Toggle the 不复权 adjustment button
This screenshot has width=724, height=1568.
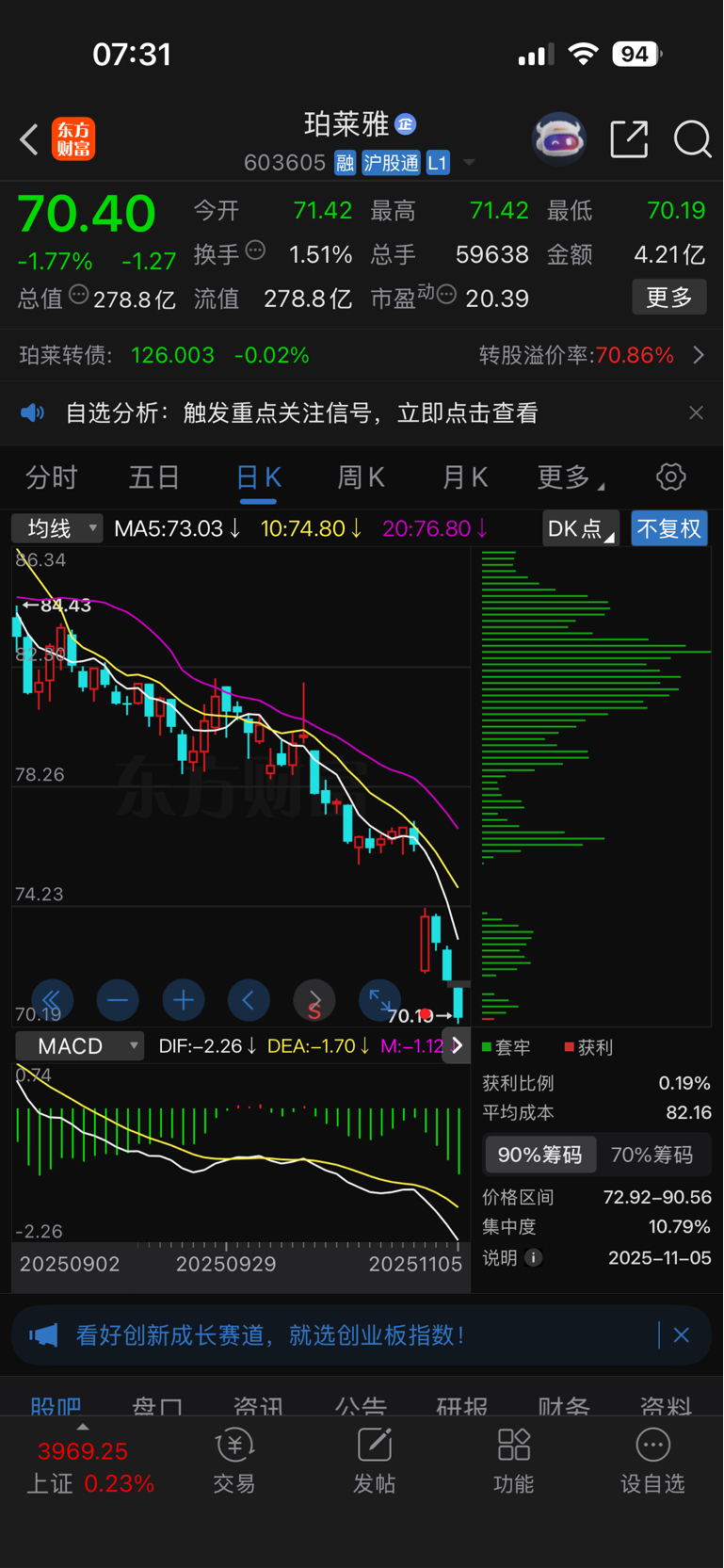click(x=669, y=528)
